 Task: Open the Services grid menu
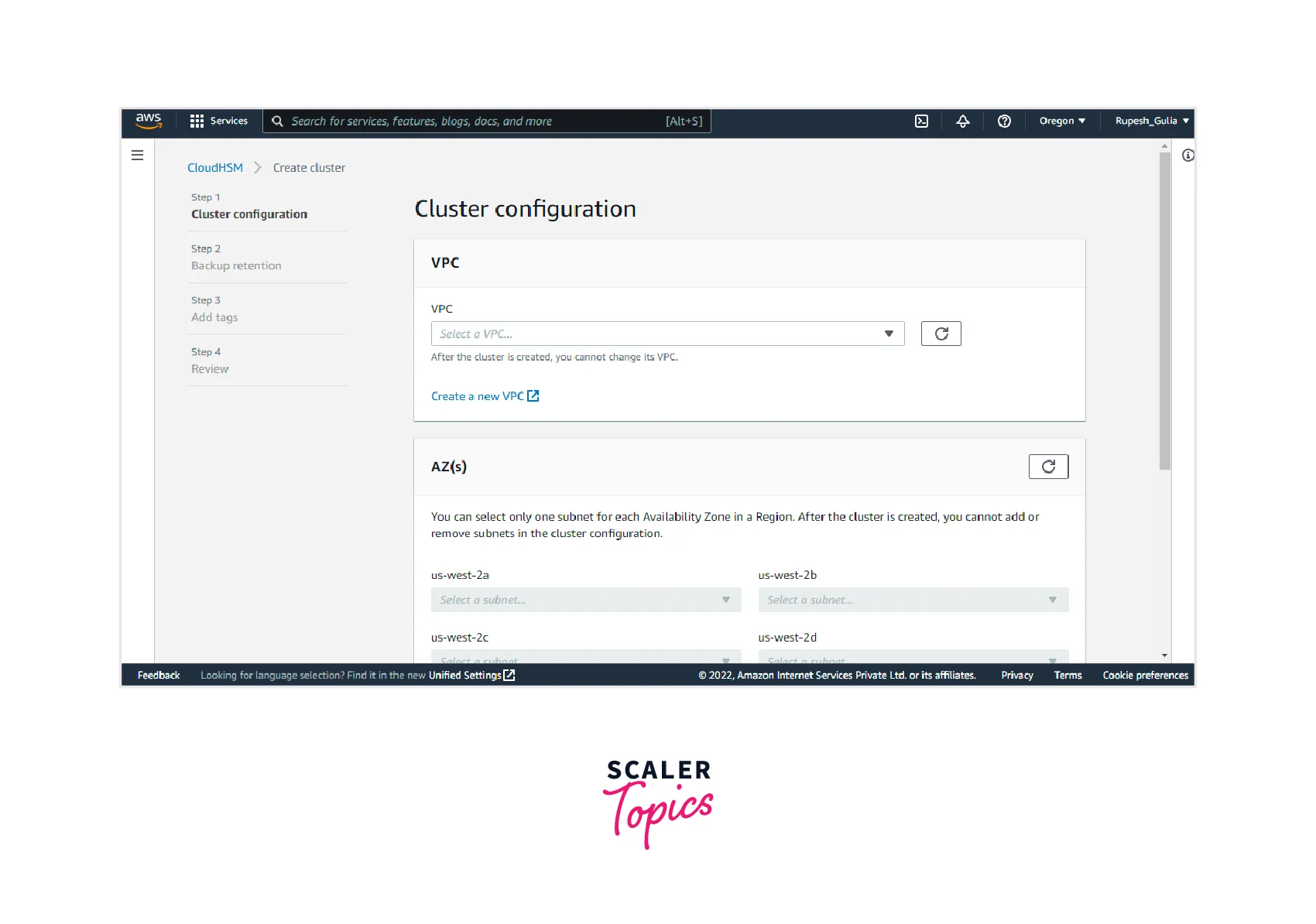[219, 121]
